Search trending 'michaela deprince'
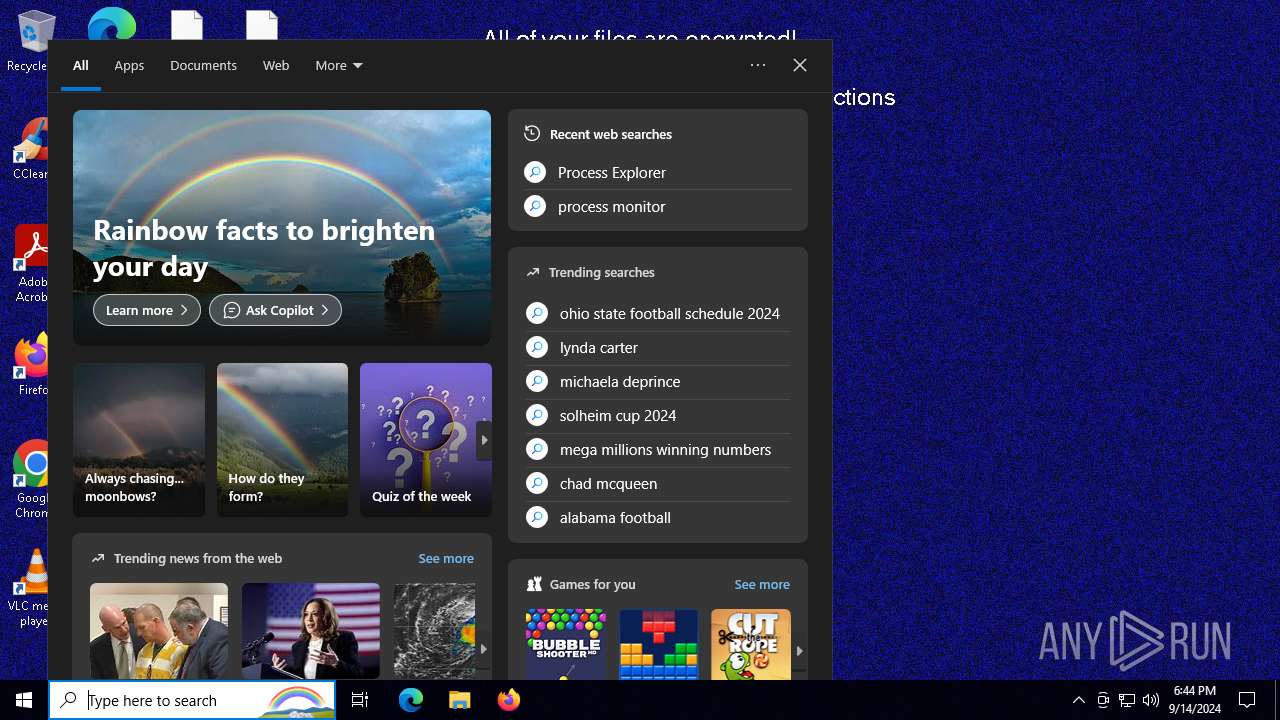This screenshot has height=720, width=1280. [x=658, y=381]
